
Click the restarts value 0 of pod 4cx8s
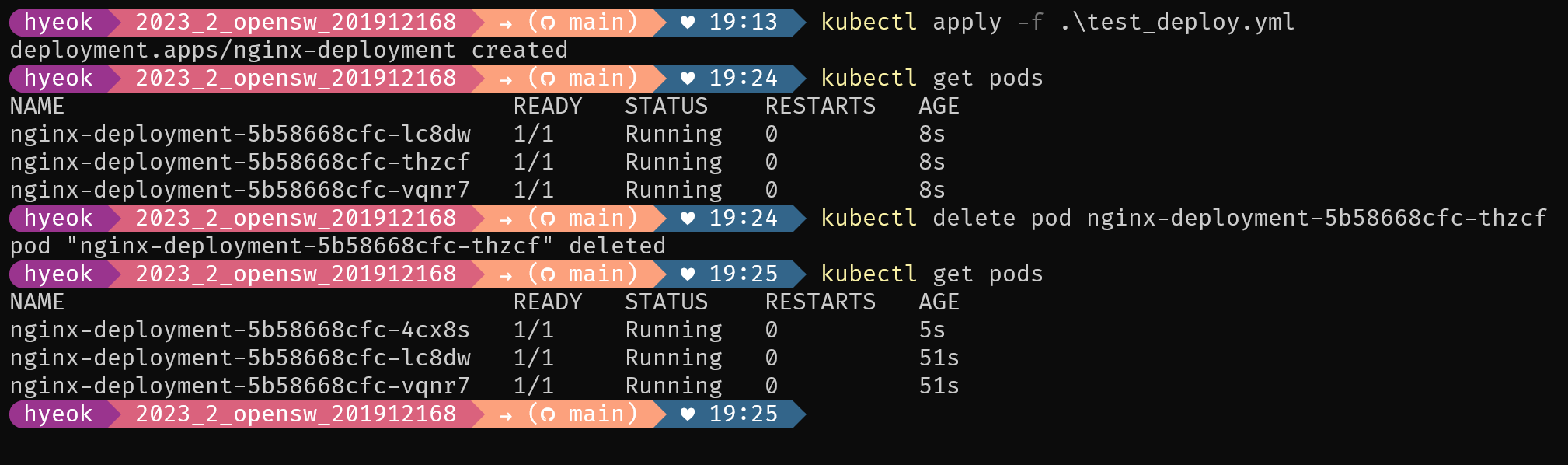[772, 330]
